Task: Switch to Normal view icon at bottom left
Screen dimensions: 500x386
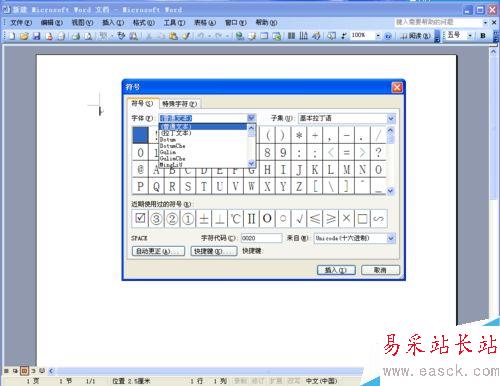Action: [6, 371]
